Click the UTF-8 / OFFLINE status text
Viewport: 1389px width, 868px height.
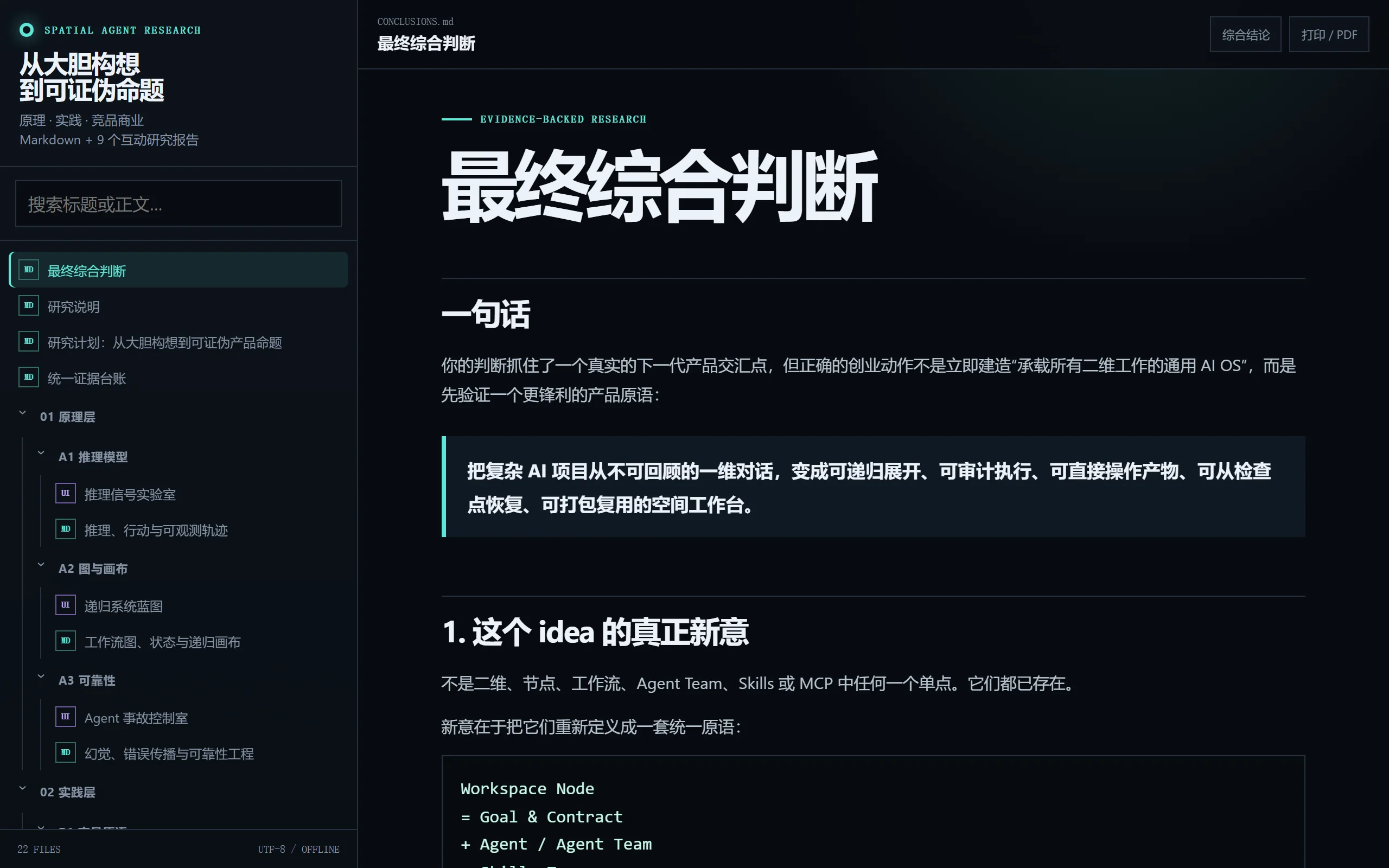coord(298,849)
